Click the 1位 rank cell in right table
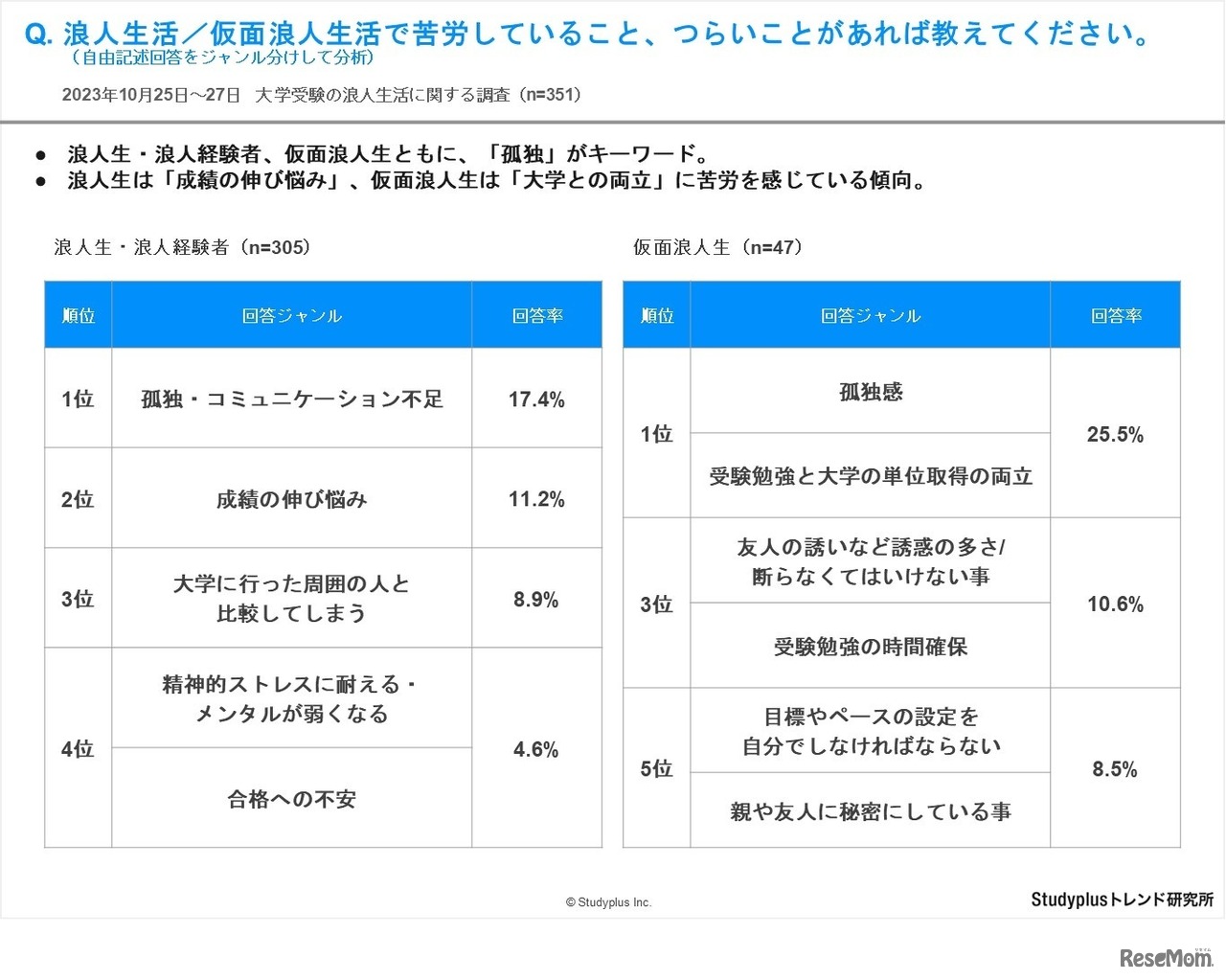Image resolution: width=1226 pixels, height=980 pixels. [x=655, y=434]
